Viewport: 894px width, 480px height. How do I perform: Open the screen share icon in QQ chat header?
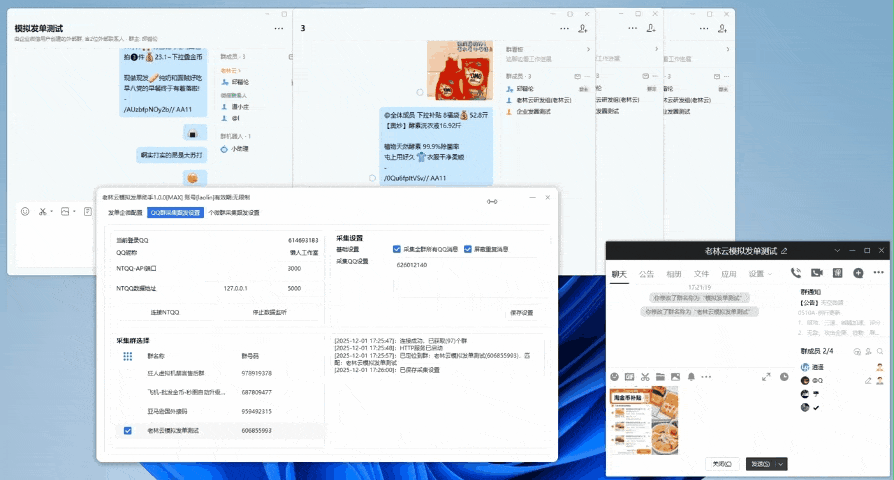(838, 273)
